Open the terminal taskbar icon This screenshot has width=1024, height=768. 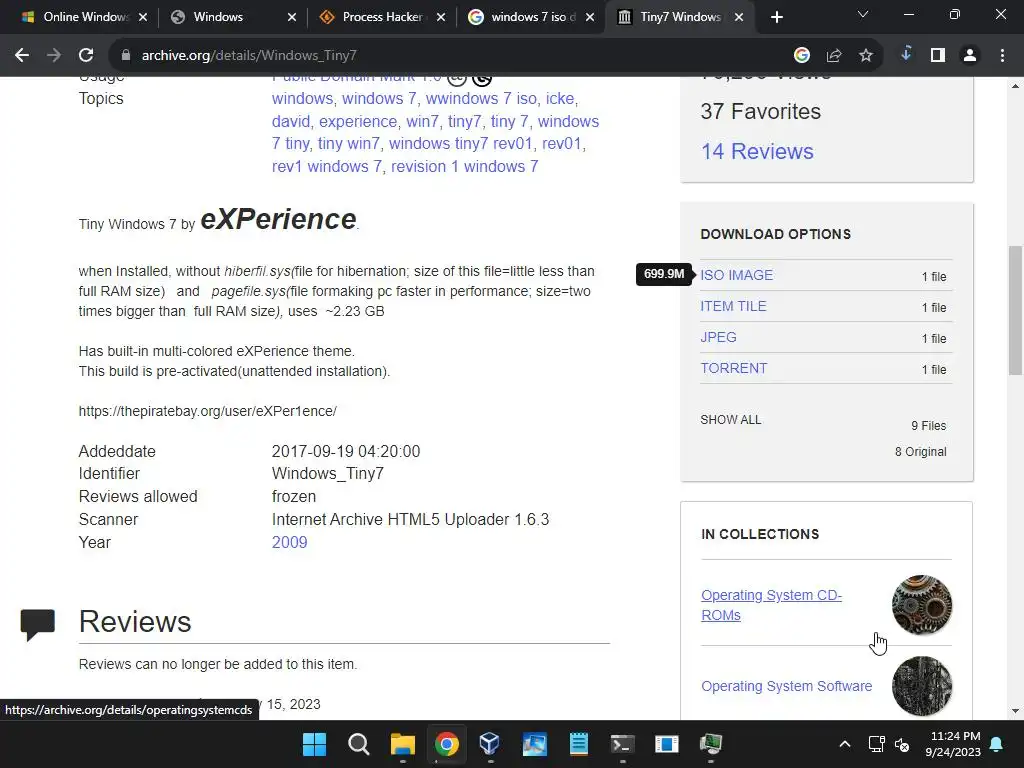pyautogui.click(x=622, y=744)
